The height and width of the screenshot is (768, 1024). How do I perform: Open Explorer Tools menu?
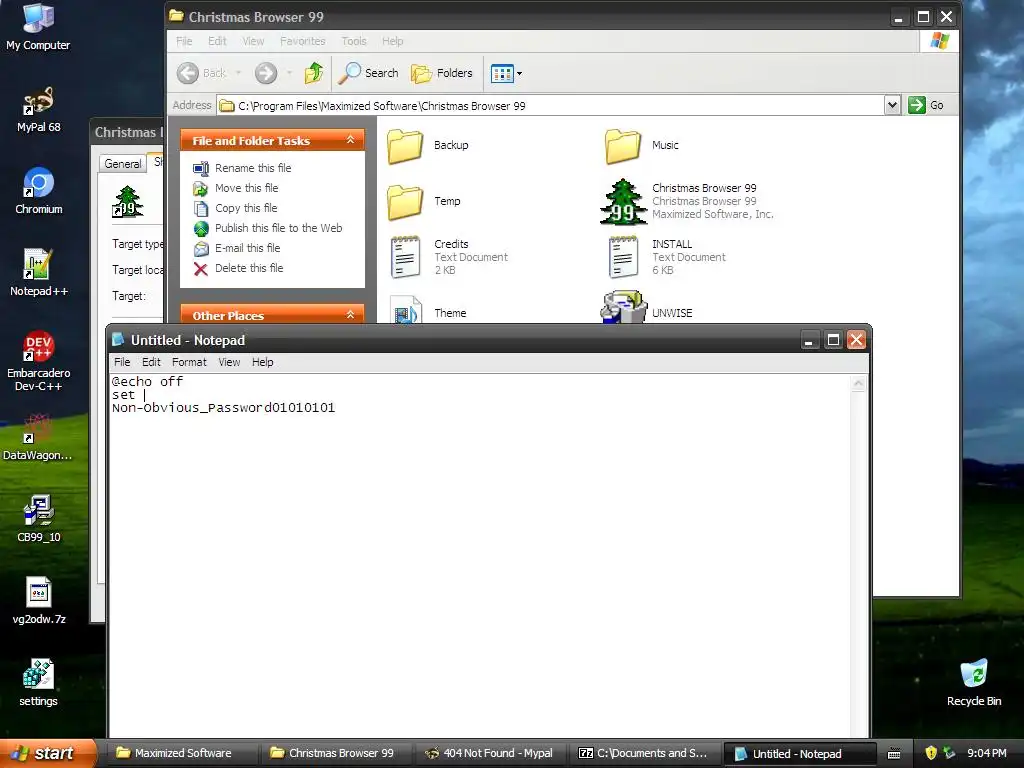[354, 41]
